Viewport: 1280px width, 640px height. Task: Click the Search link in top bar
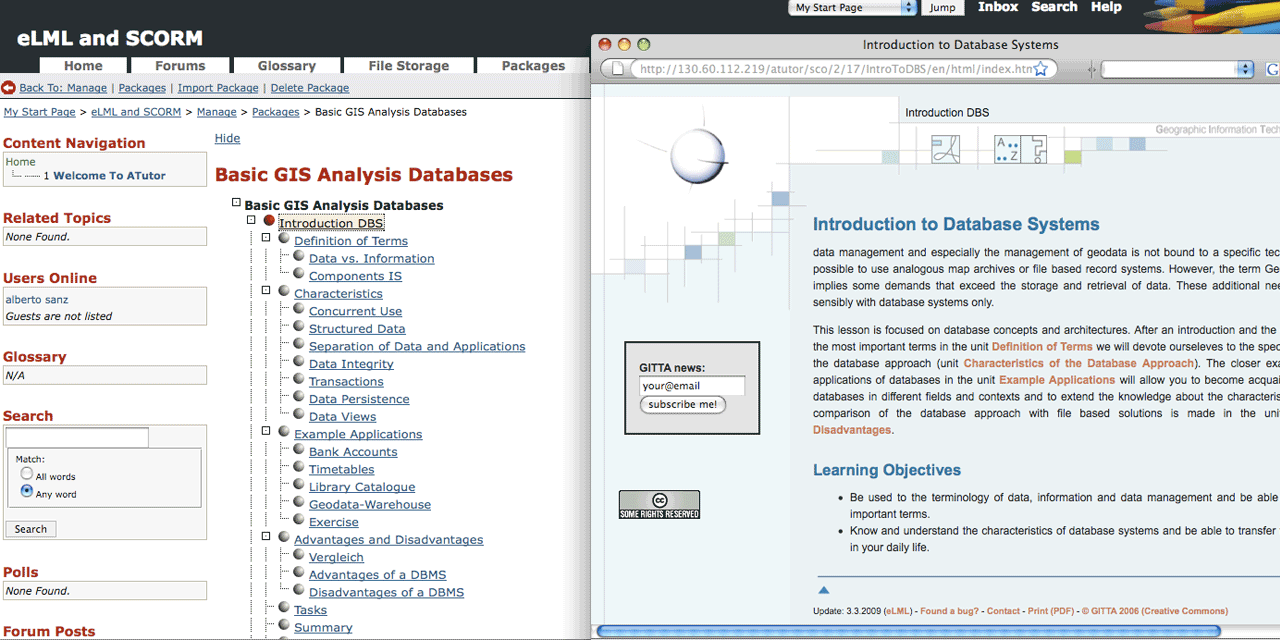pos(1054,7)
